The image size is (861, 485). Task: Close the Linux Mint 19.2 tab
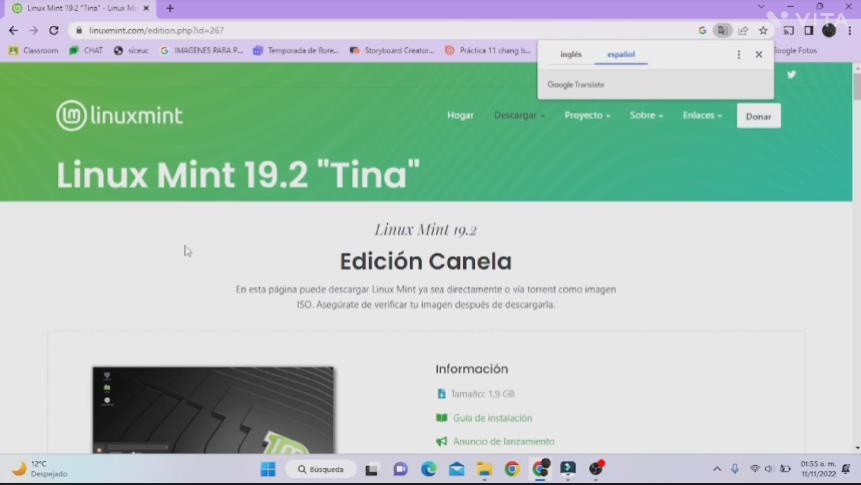point(146,8)
